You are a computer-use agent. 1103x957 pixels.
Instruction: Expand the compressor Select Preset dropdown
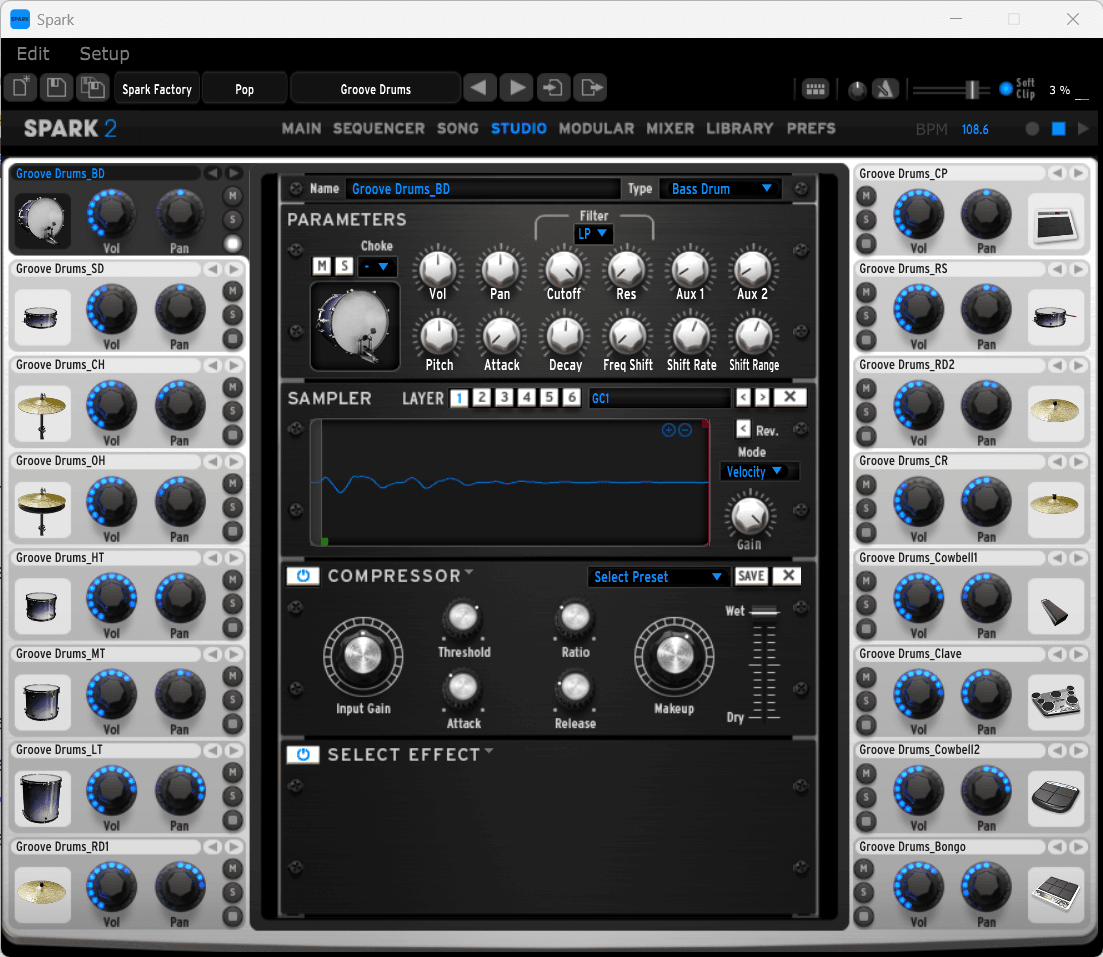[x=657, y=577]
